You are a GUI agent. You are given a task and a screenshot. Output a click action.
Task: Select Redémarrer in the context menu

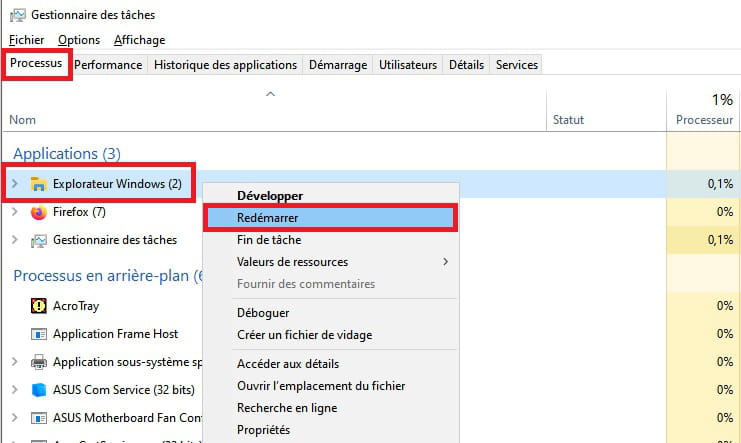tap(331, 218)
